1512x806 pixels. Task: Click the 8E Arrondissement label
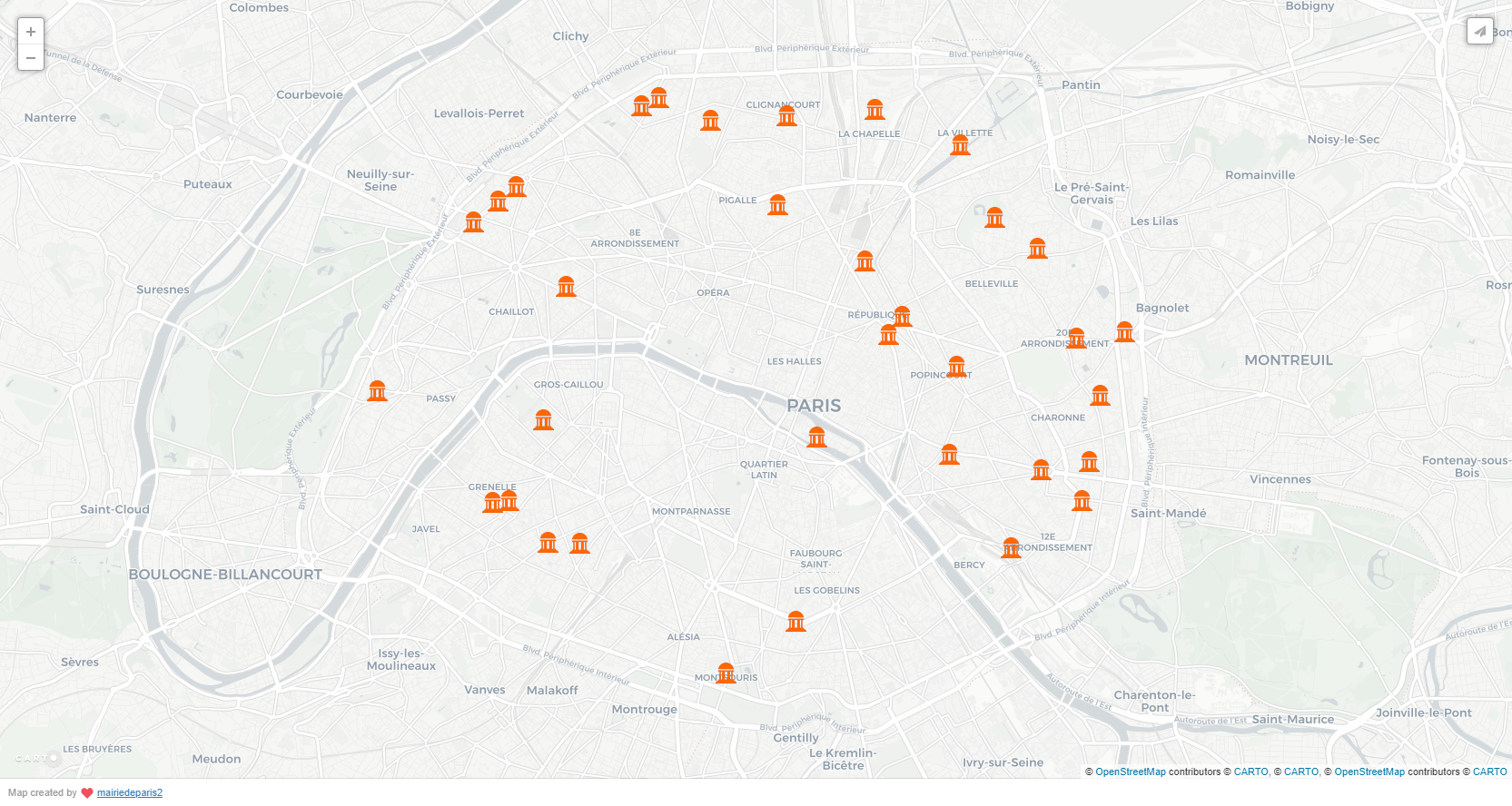[x=635, y=238]
